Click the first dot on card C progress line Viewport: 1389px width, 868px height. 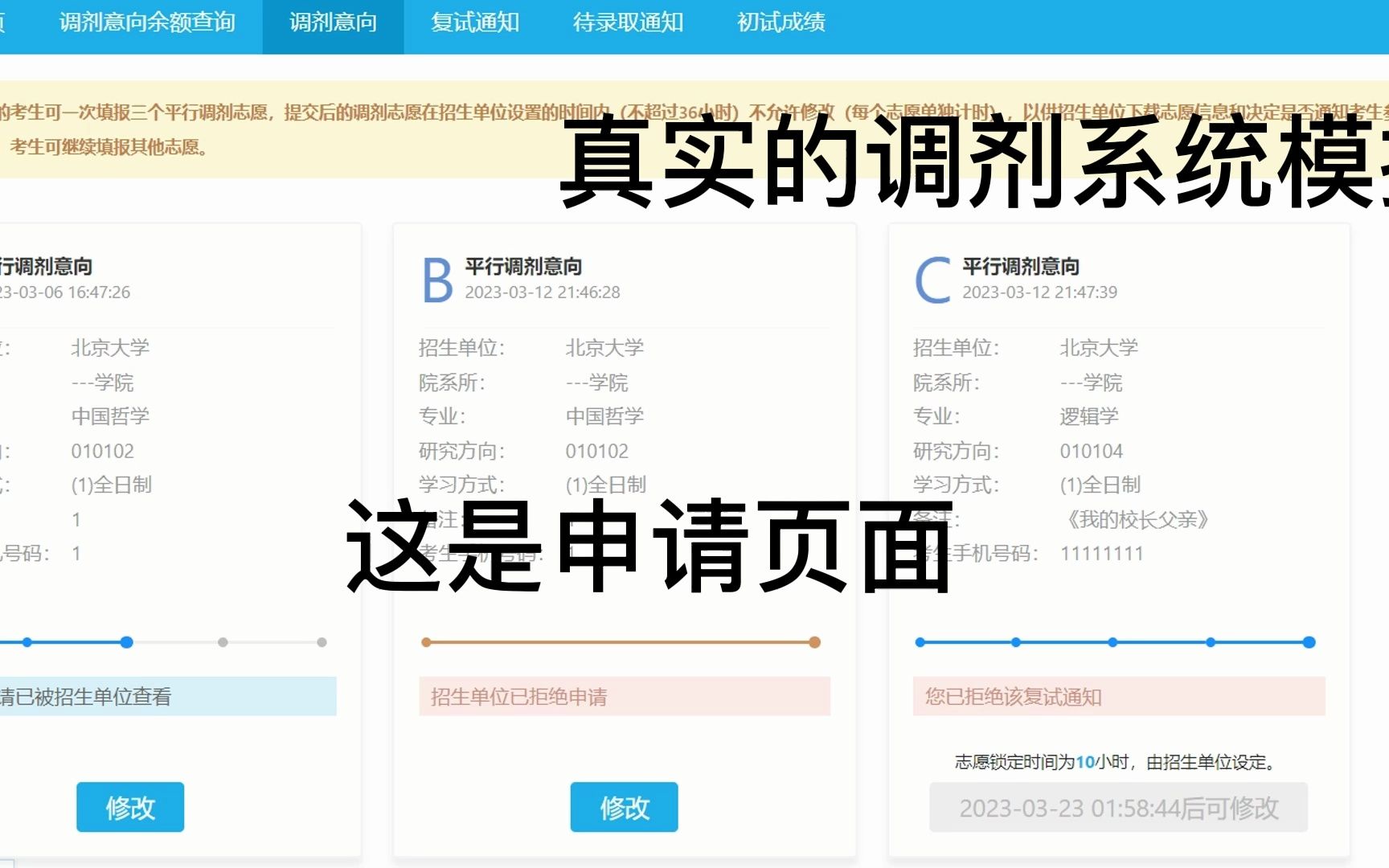coord(920,642)
